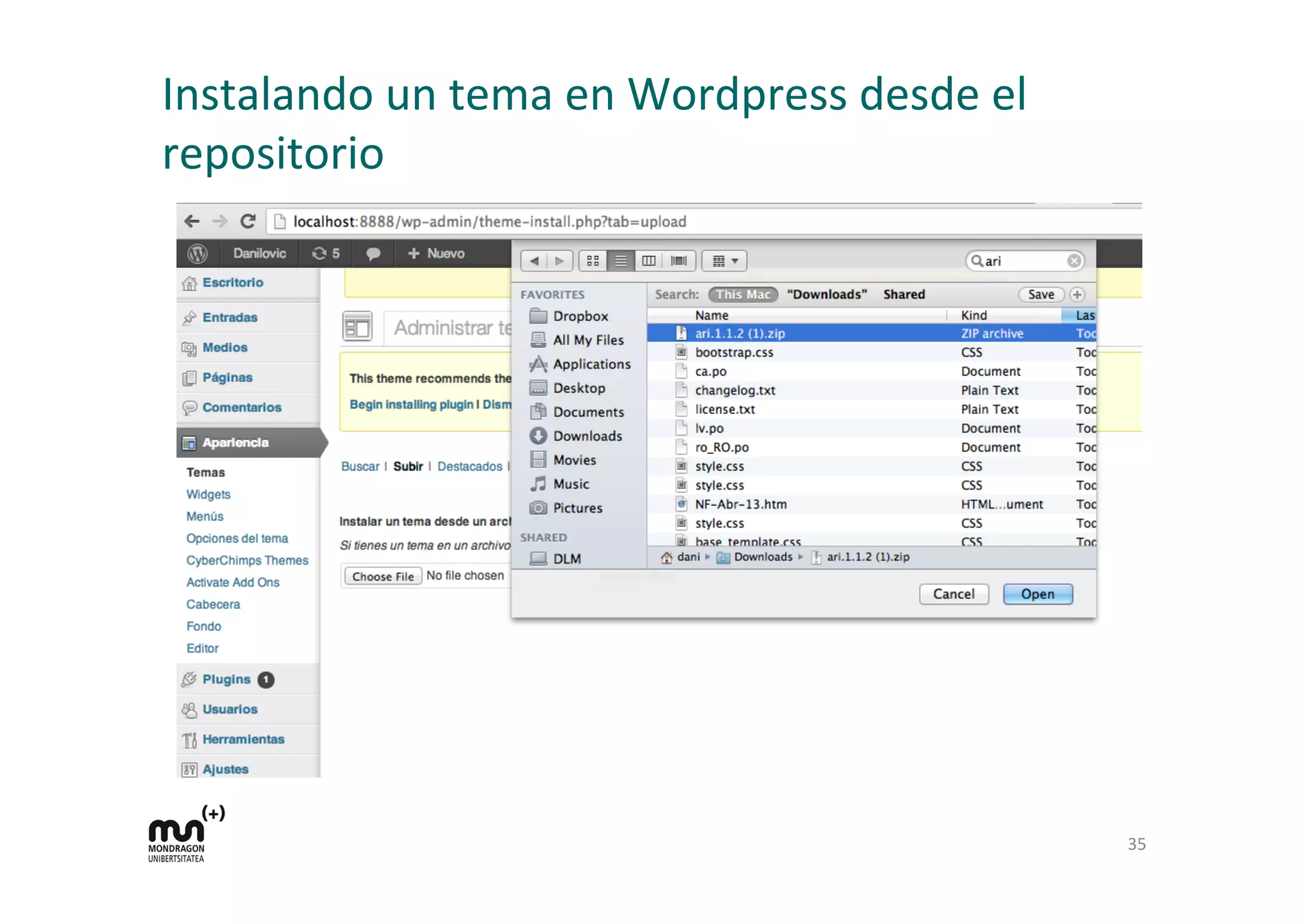Open Music in sidebar

pos(559,484)
